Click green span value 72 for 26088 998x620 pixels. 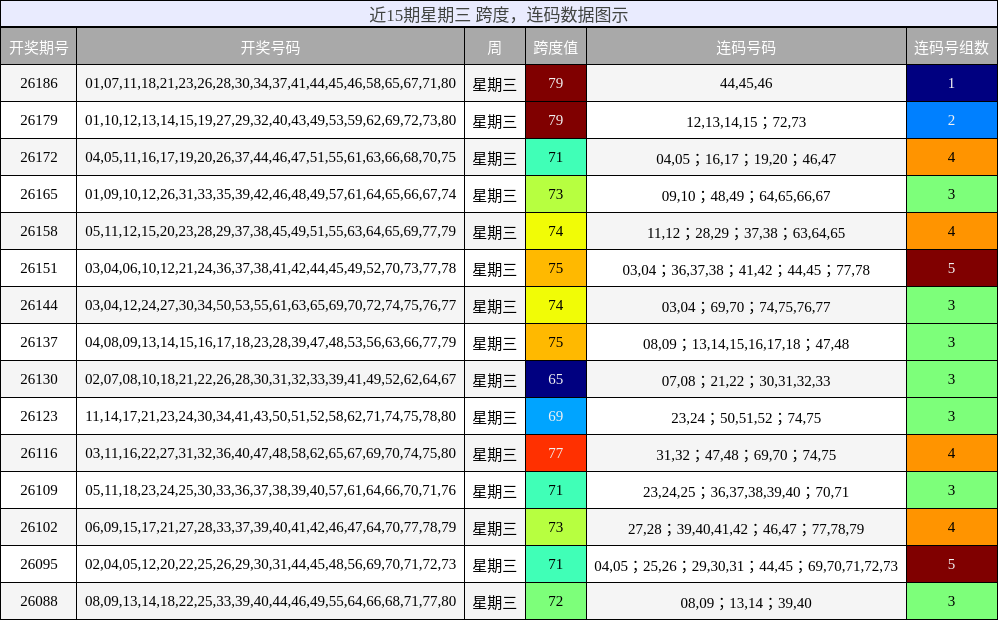[556, 601]
